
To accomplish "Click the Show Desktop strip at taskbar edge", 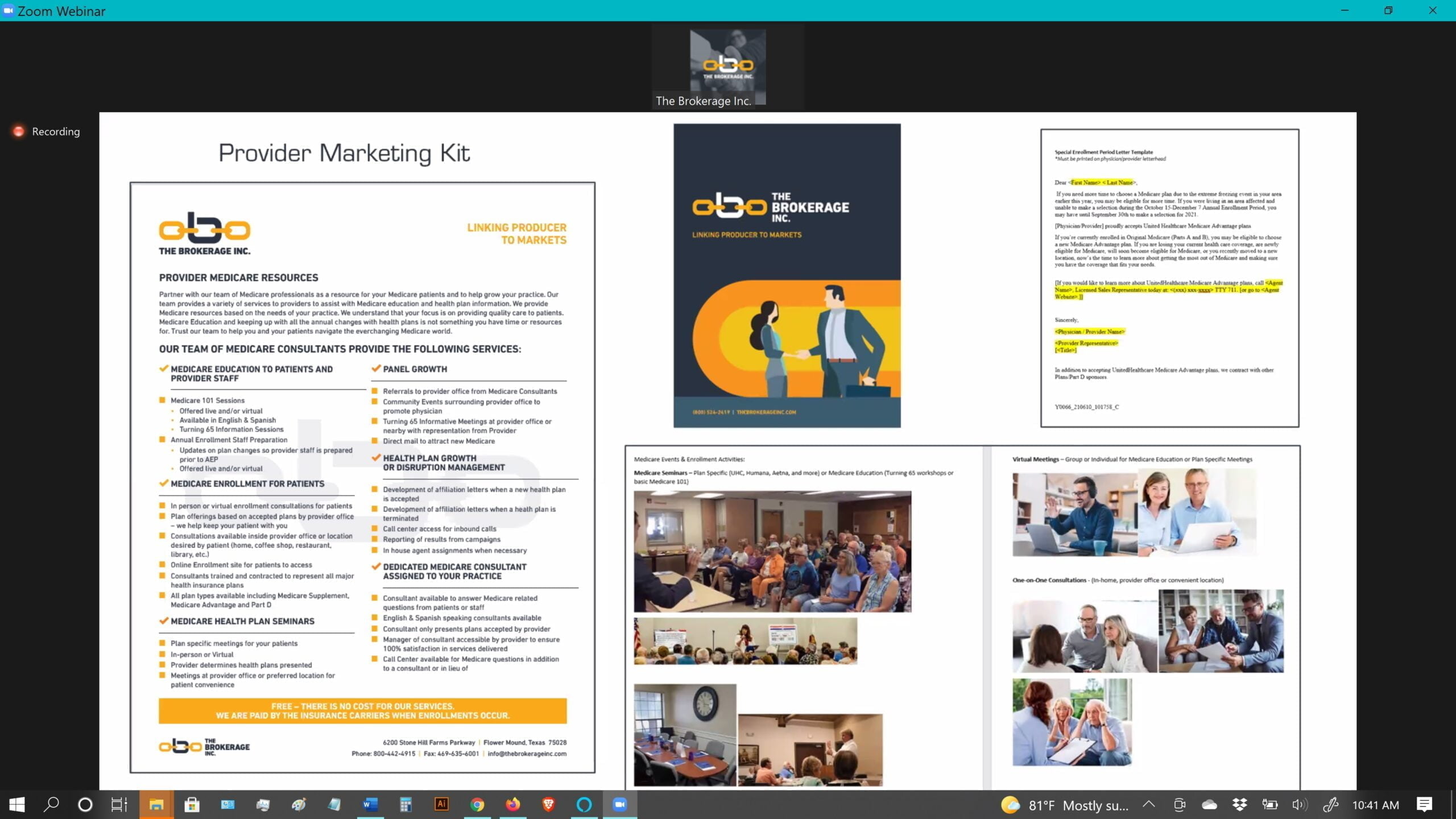I will pos(1453,804).
